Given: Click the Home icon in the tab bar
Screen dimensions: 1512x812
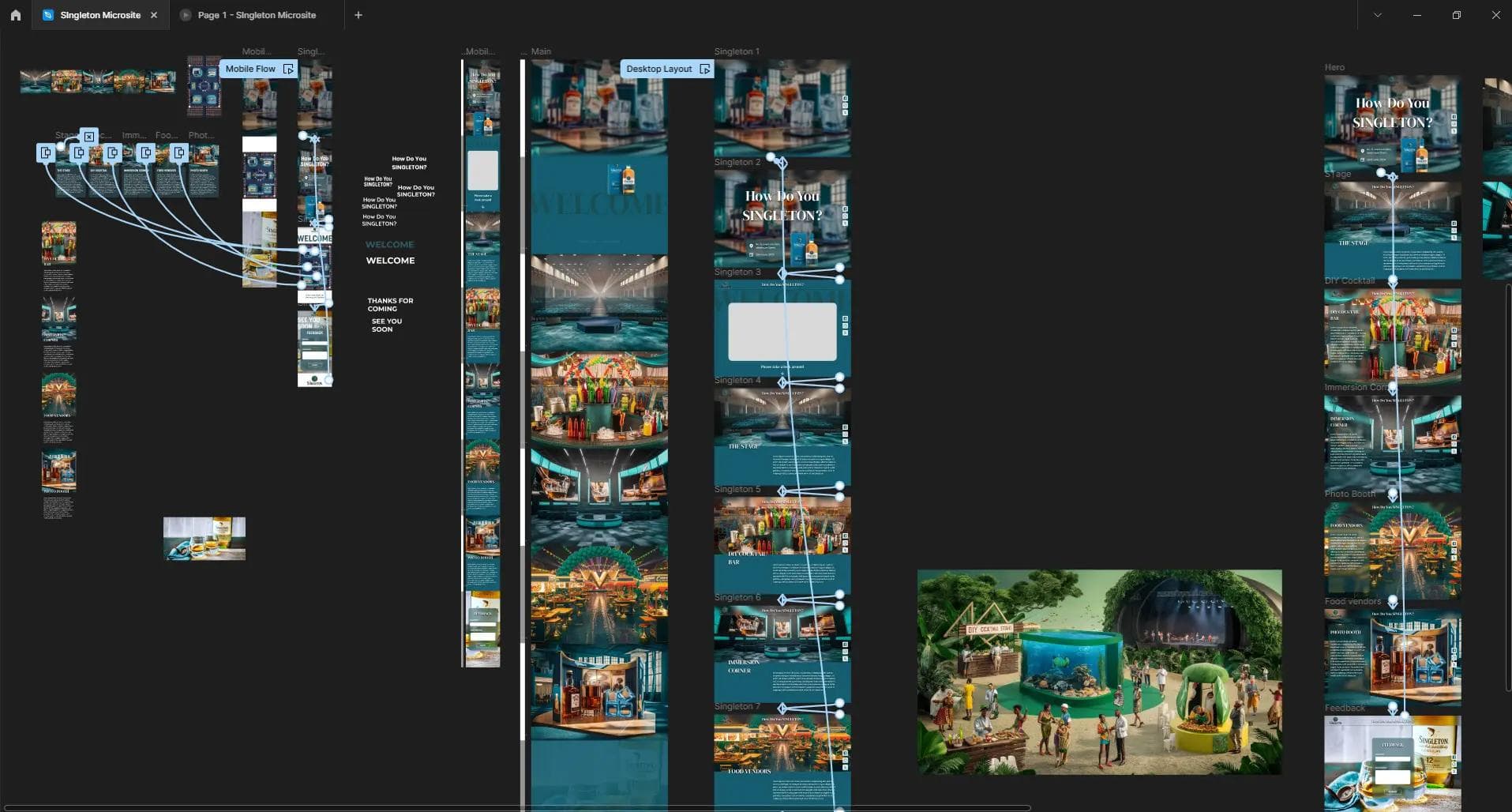Looking at the screenshot, I should (x=15, y=15).
